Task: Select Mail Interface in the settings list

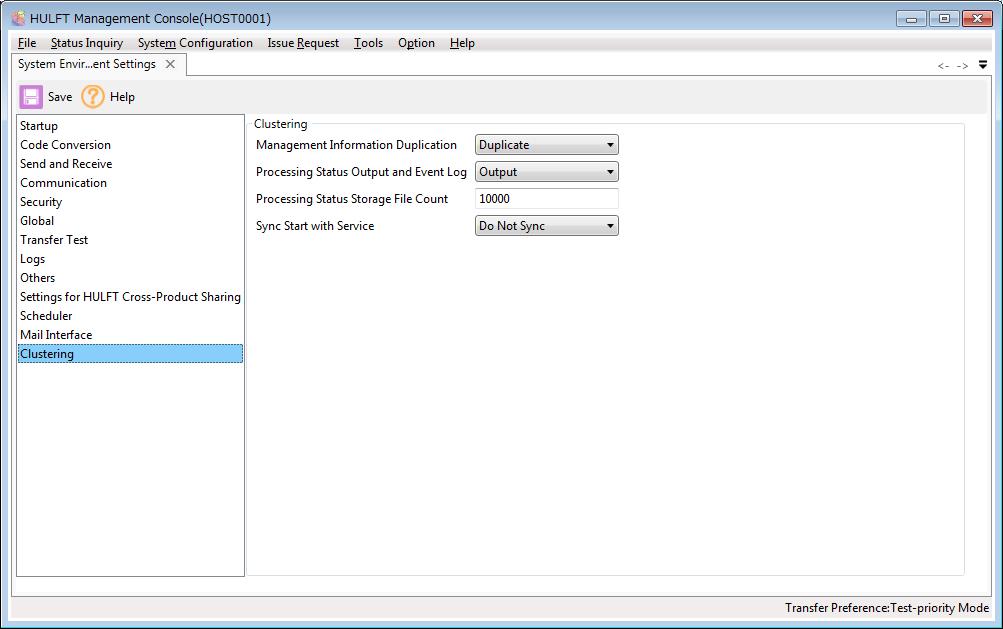Action: [130, 335]
